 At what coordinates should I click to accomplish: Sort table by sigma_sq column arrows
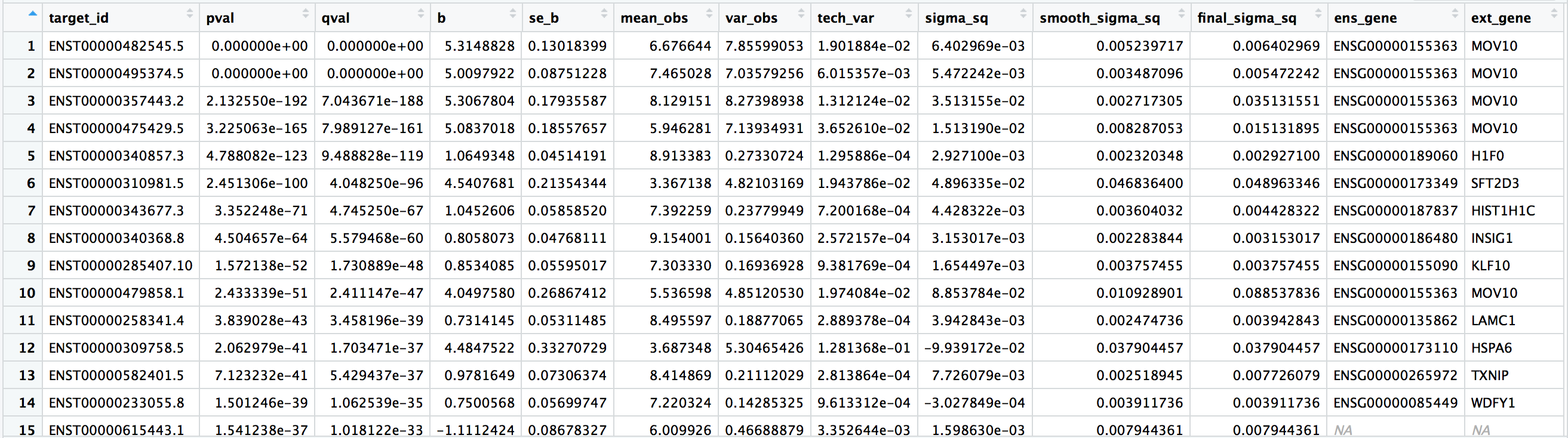point(1023,14)
